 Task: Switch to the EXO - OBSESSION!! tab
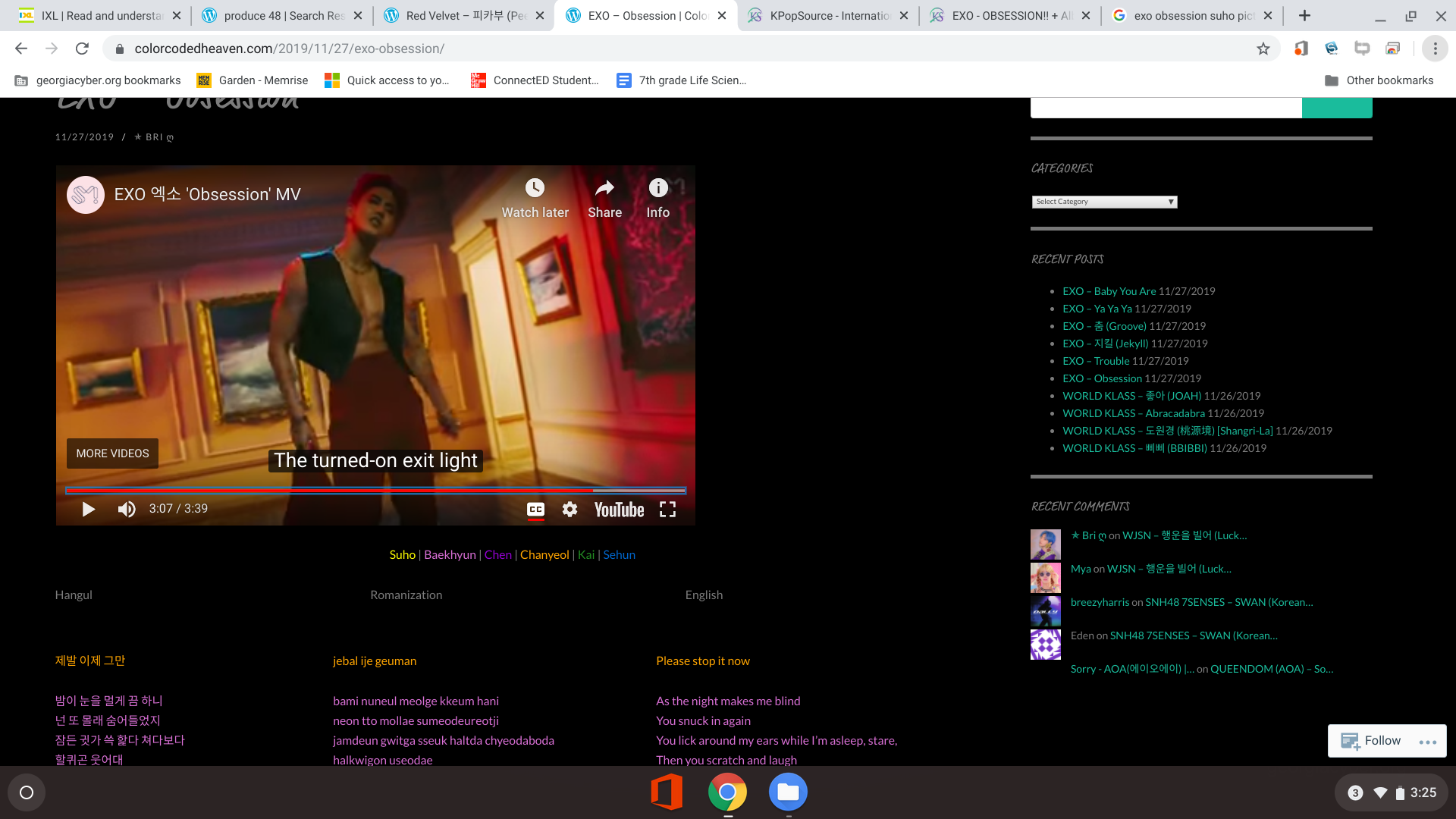(1010, 15)
